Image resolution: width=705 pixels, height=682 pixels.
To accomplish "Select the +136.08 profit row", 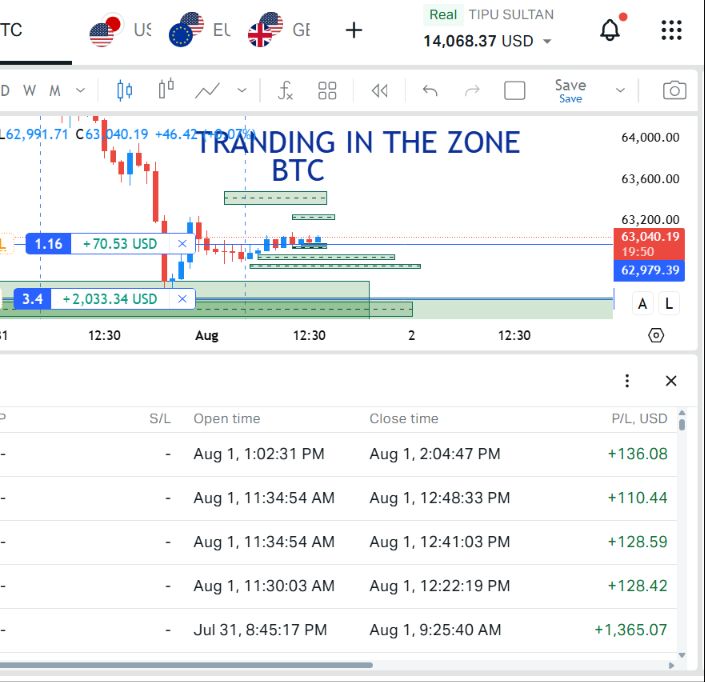I will pyautogui.click(x=338, y=454).
